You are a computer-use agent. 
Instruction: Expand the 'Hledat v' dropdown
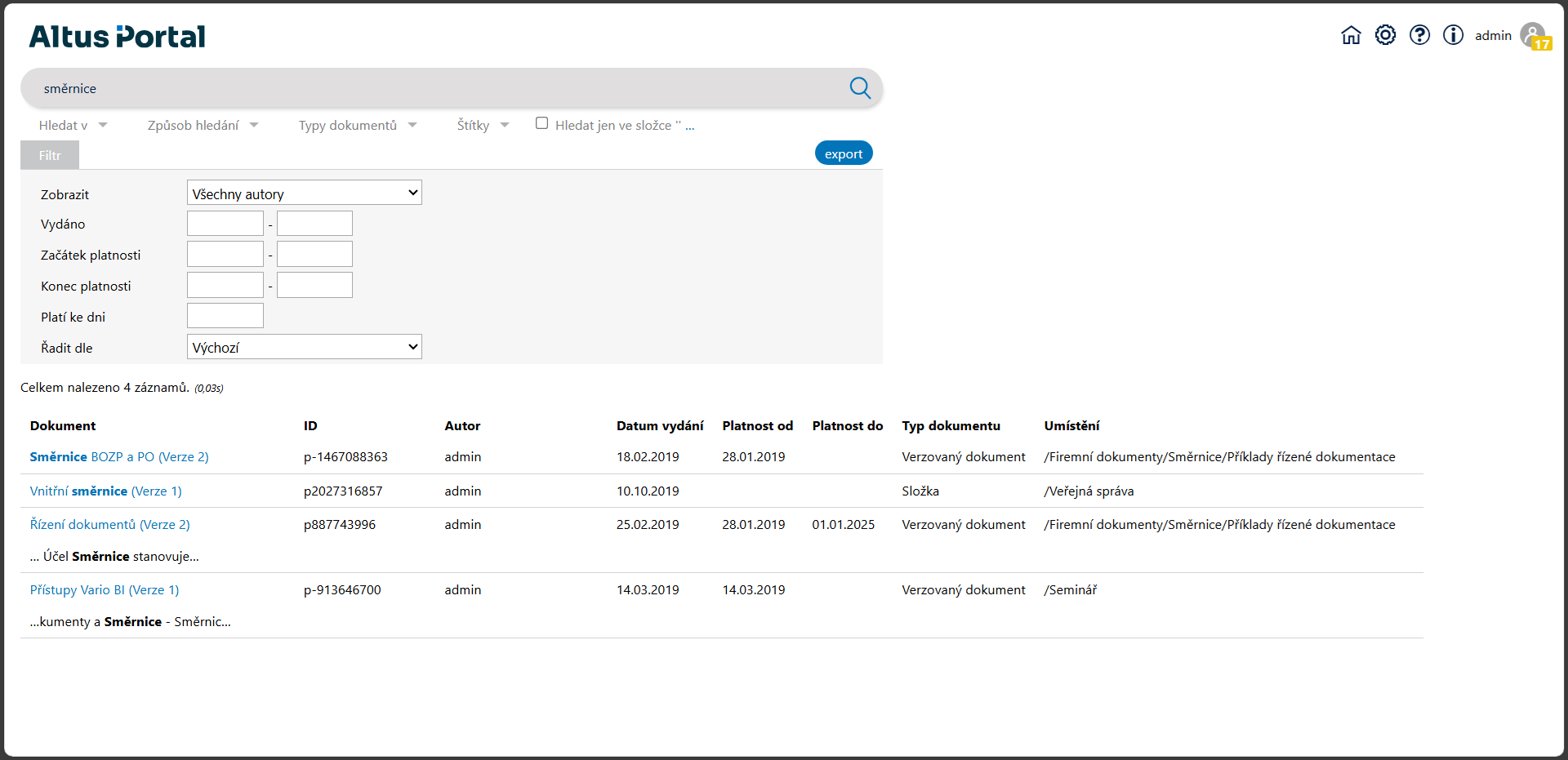[73, 125]
